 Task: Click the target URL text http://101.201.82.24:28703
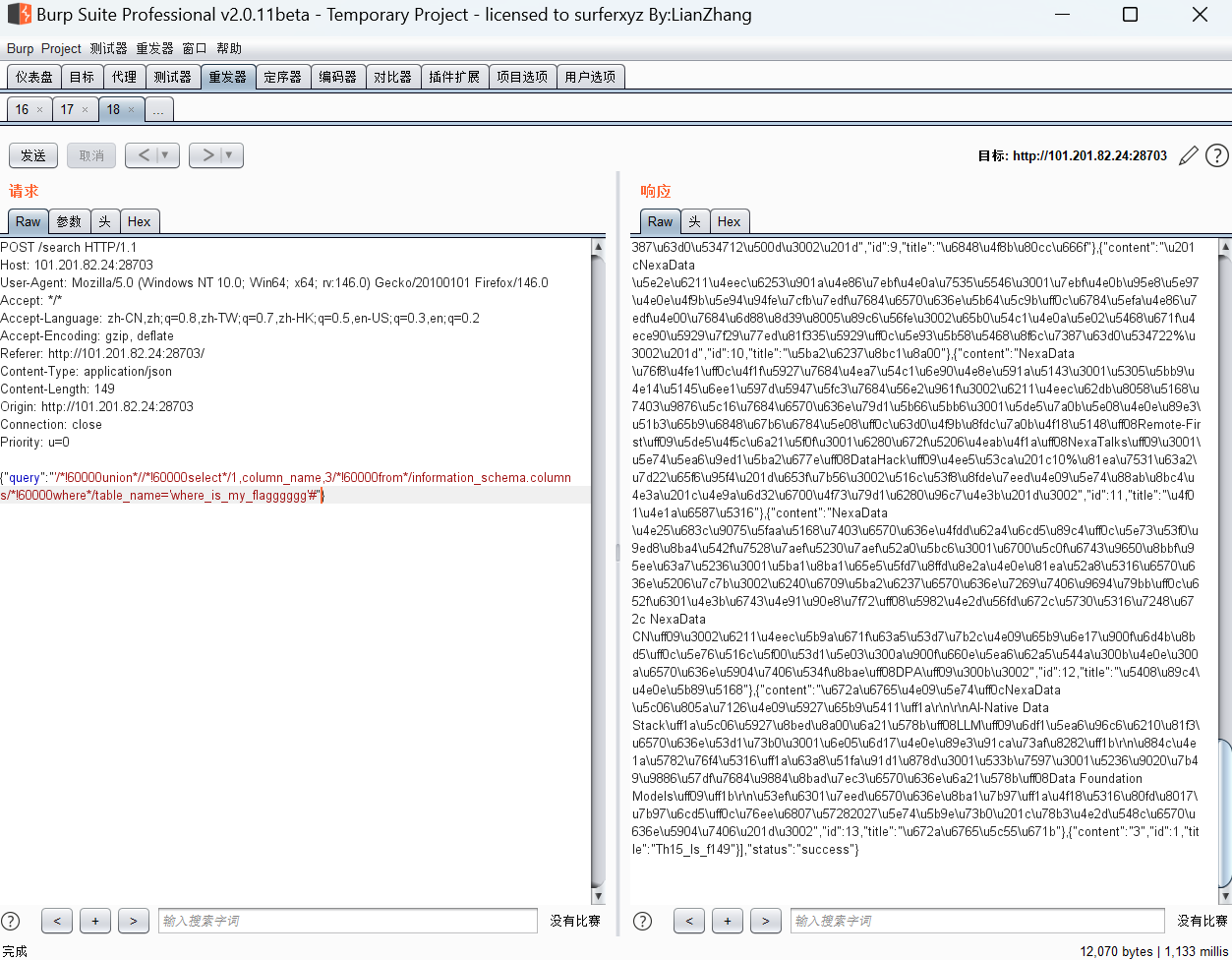tap(1090, 155)
